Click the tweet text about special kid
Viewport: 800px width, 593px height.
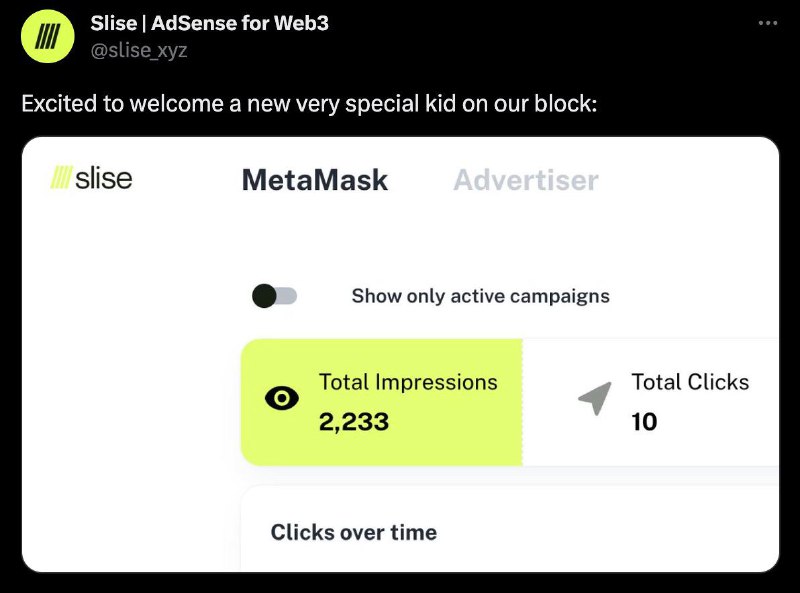[309, 104]
